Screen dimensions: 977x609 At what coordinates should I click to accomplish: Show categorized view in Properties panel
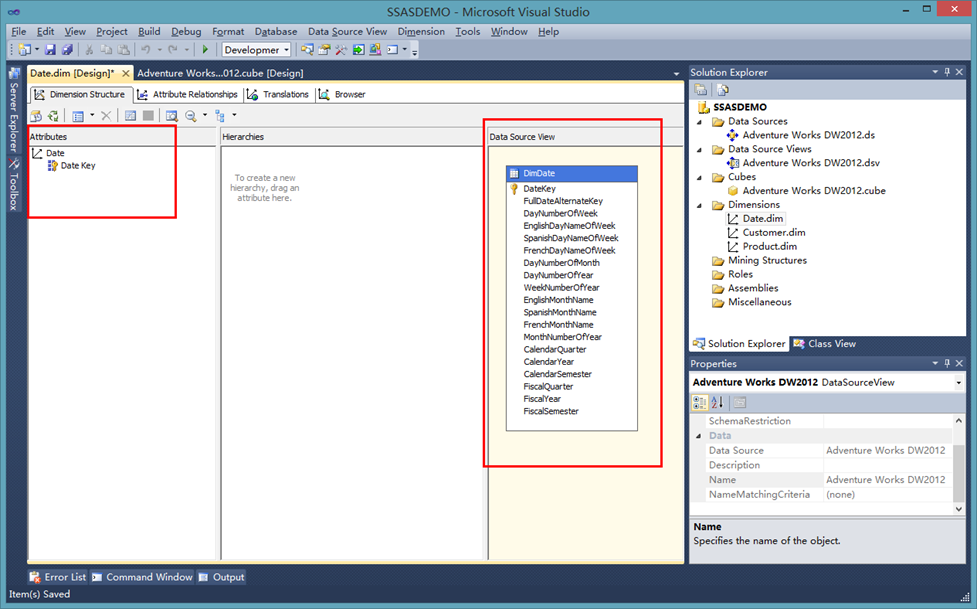[700, 402]
